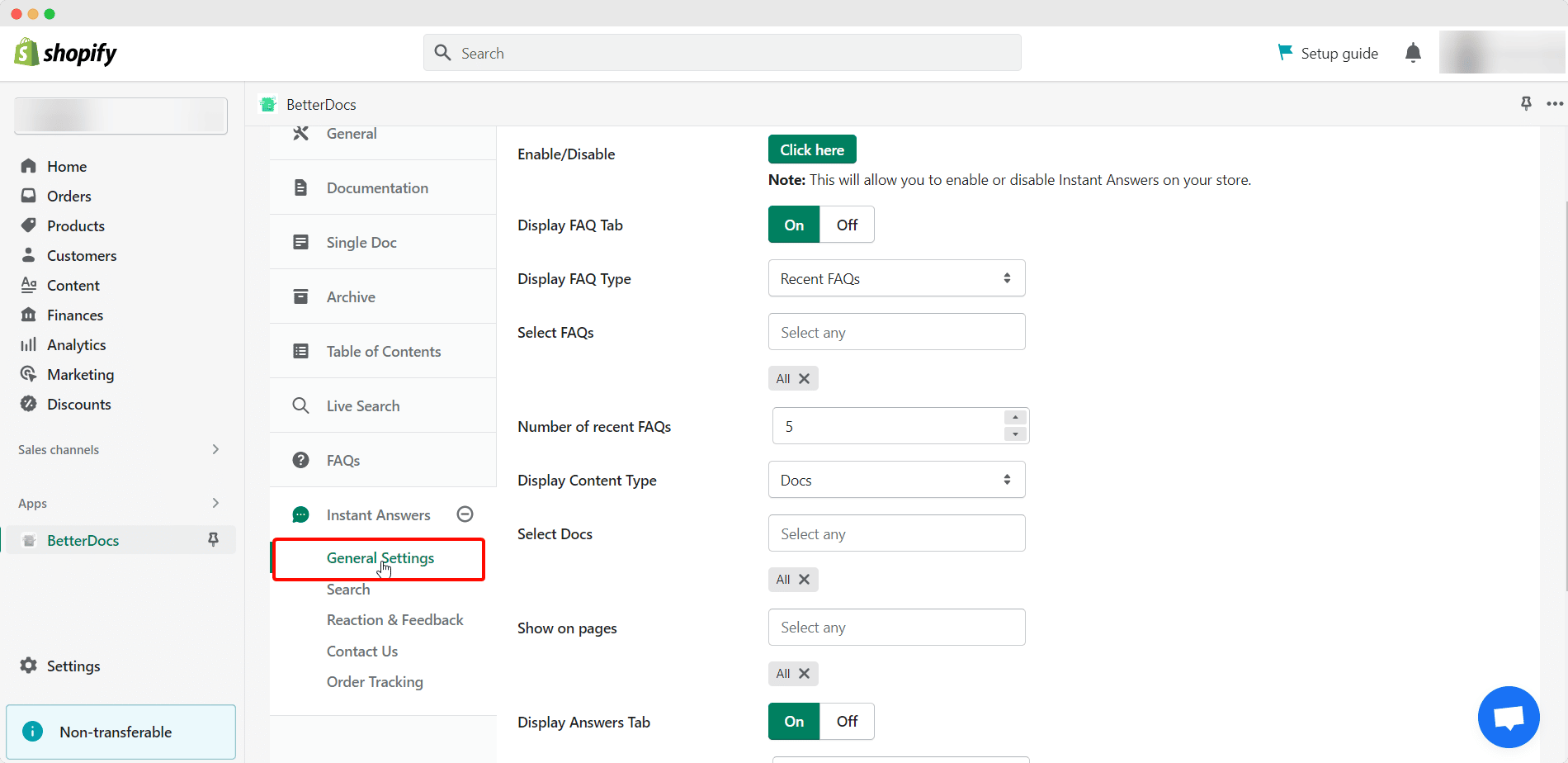
Task: Turn Display FAQ Tab On
Action: [794, 225]
